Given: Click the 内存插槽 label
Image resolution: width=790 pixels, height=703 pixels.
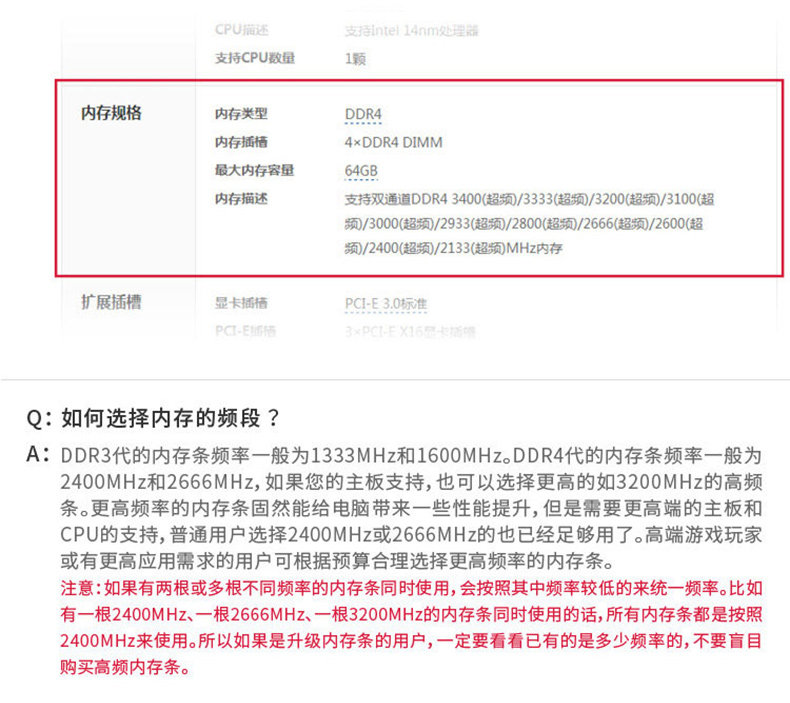Looking at the screenshot, I should tap(241, 142).
